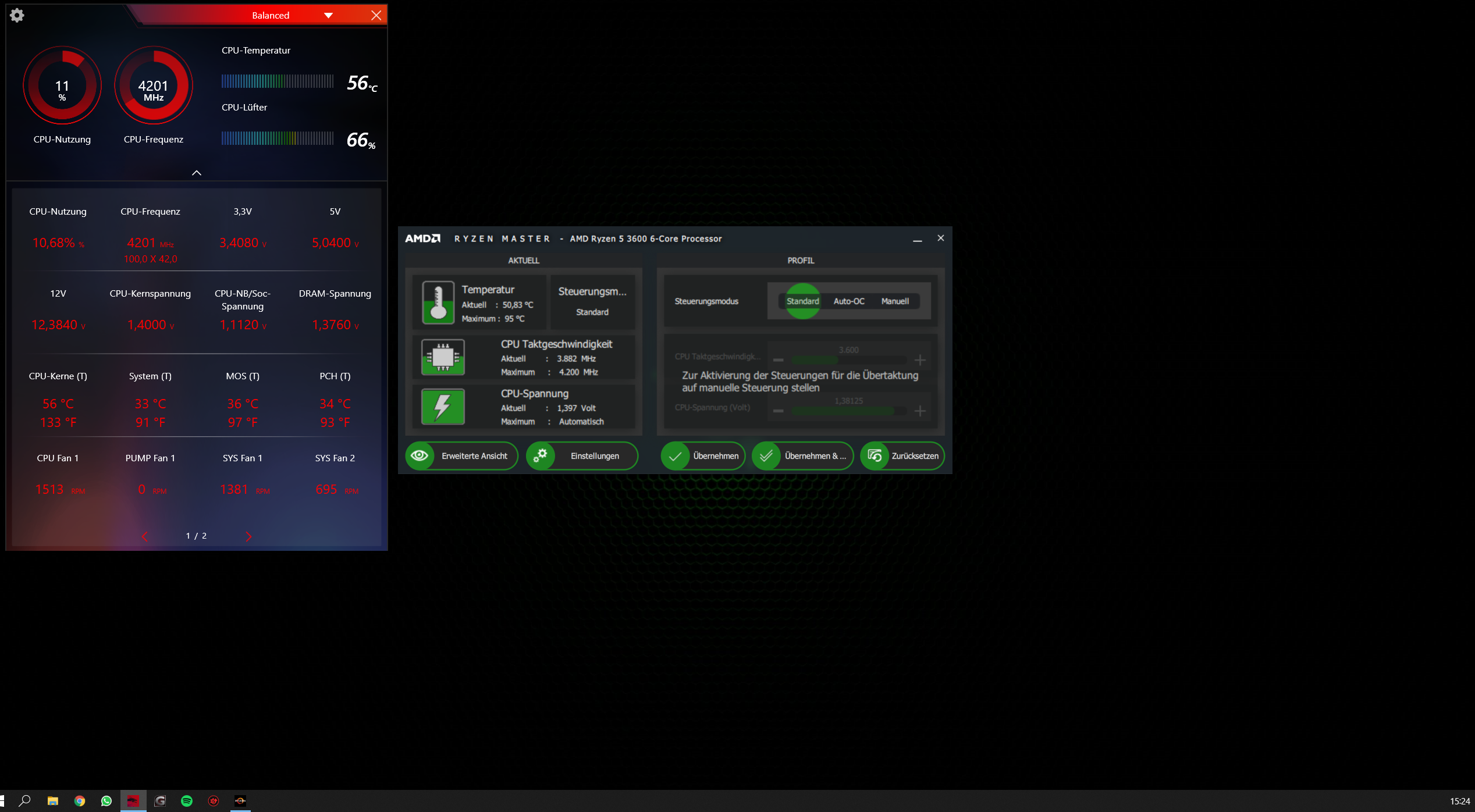
Task: Open Spotify from the taskbar
Action: click(186, 801)
